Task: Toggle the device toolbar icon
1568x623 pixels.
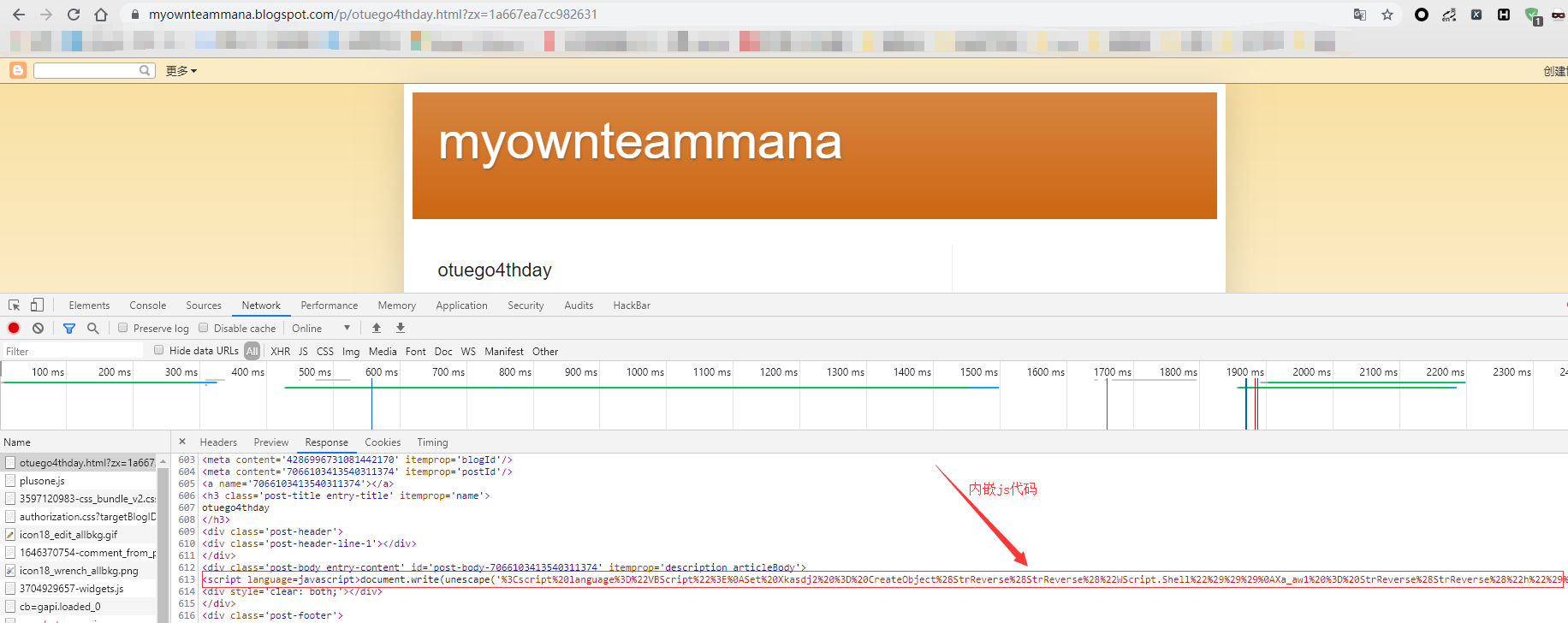Action: click(37, 305)
